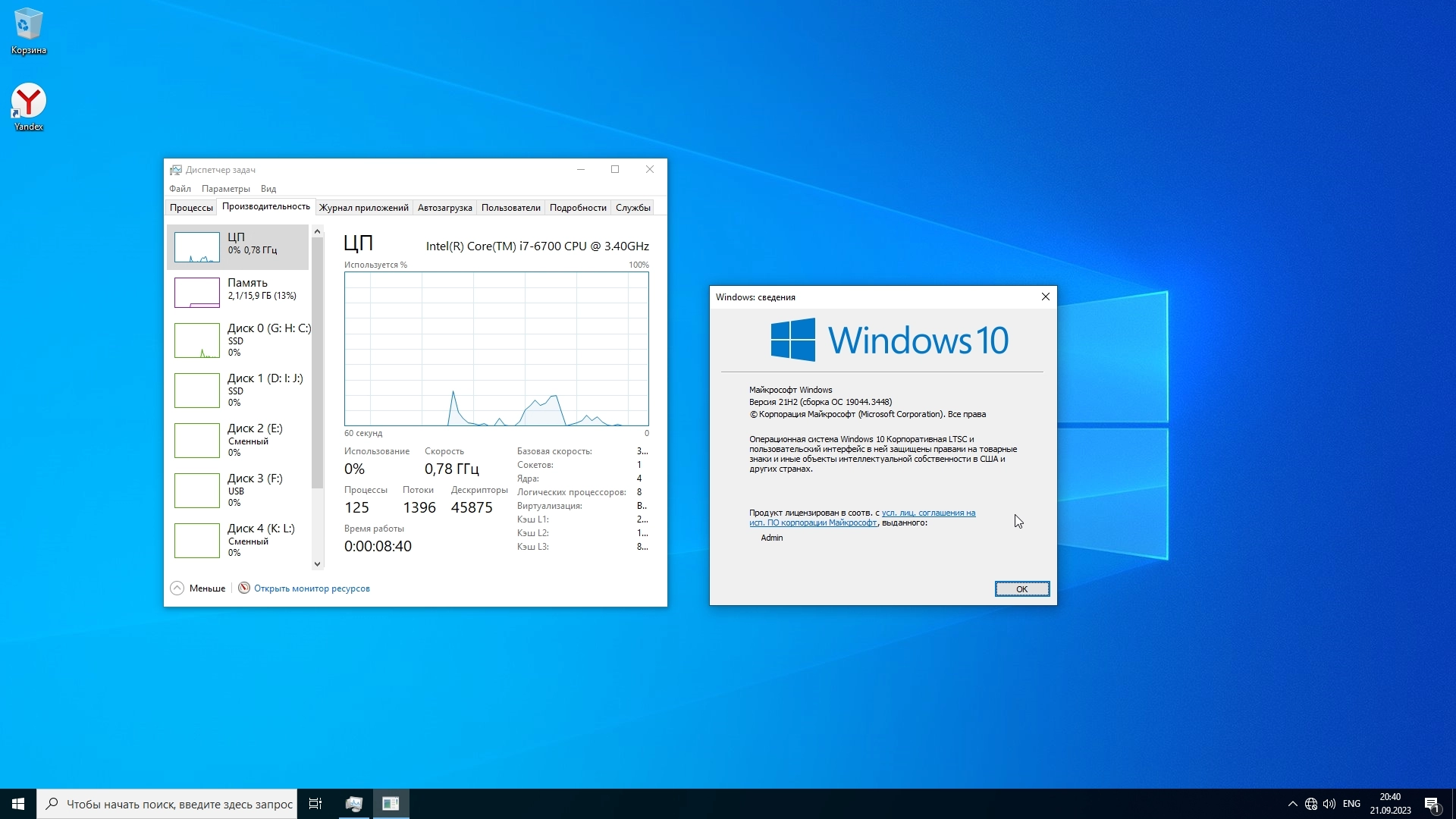
Task: Open the Файл menu
Action: (180, 189)
